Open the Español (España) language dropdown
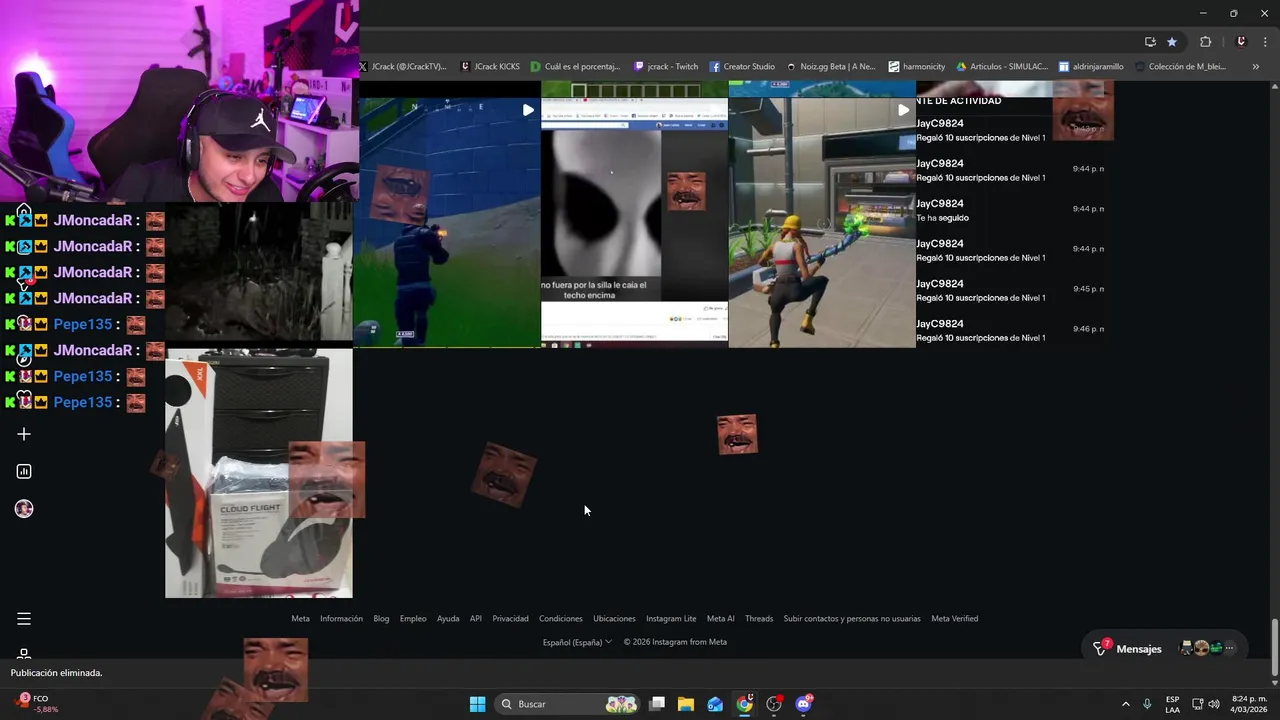The height and width of the screenshot is (720, 1280). click(x=577, y=642)
